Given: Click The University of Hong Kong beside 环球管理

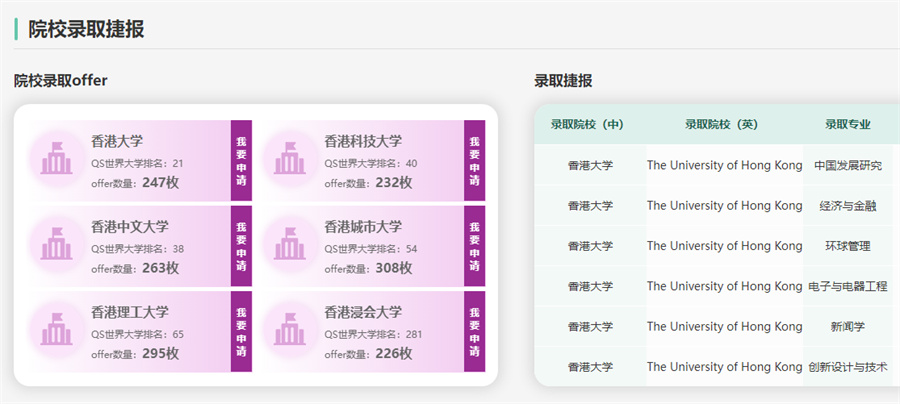Looking at the screenshot, I should [x=724, y=246].
